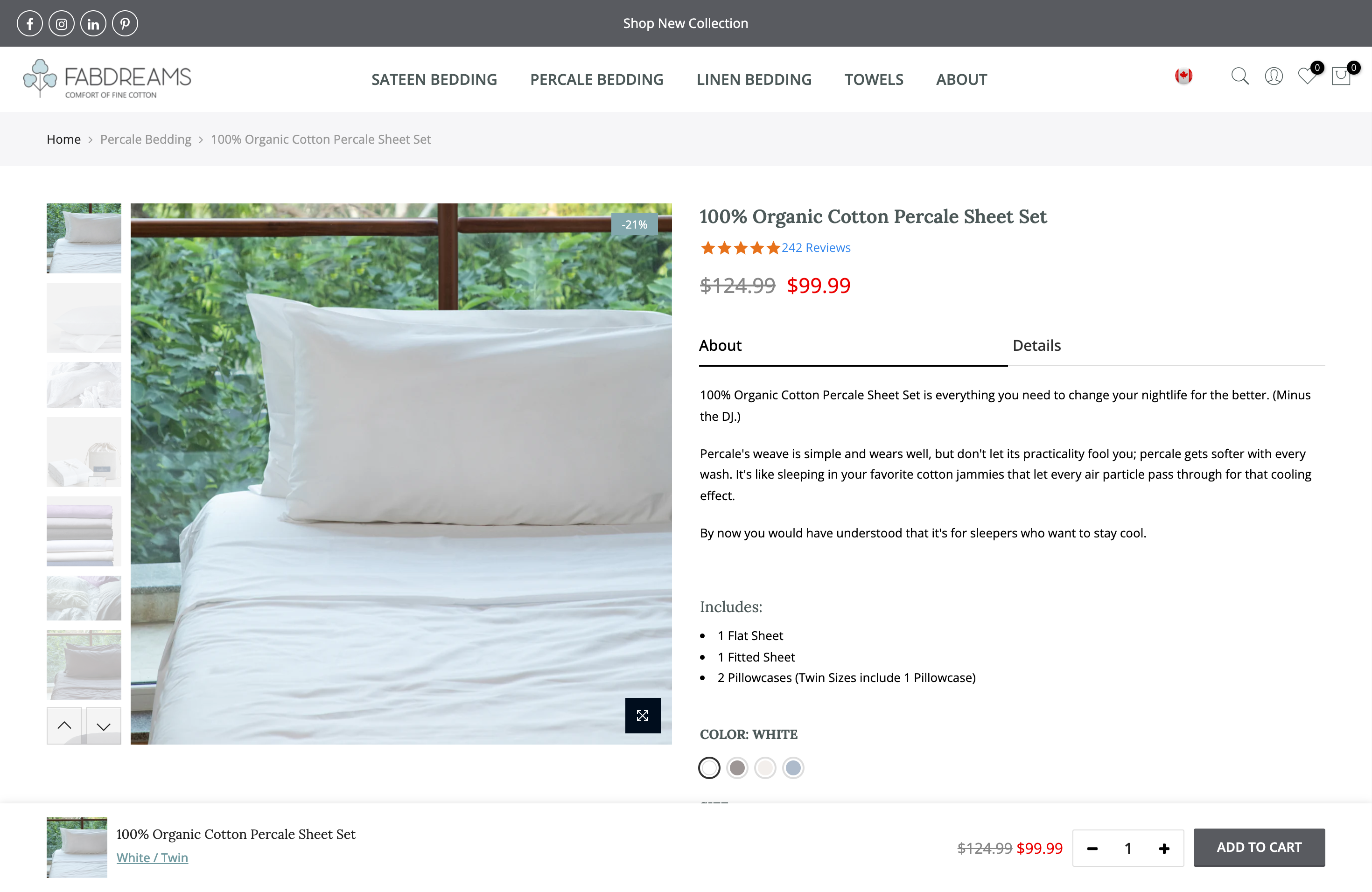The height and width of the screenshot is (892, 1372).
Task: Open the shopping cart icon
Action: (1342, 76)
